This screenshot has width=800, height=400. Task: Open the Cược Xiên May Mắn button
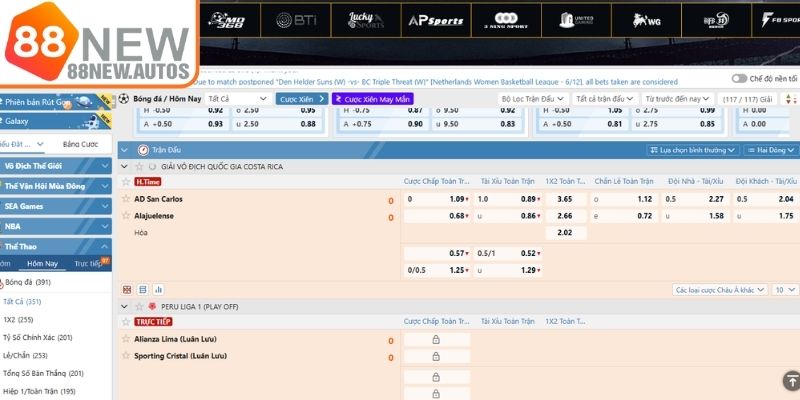coord(372,99)
